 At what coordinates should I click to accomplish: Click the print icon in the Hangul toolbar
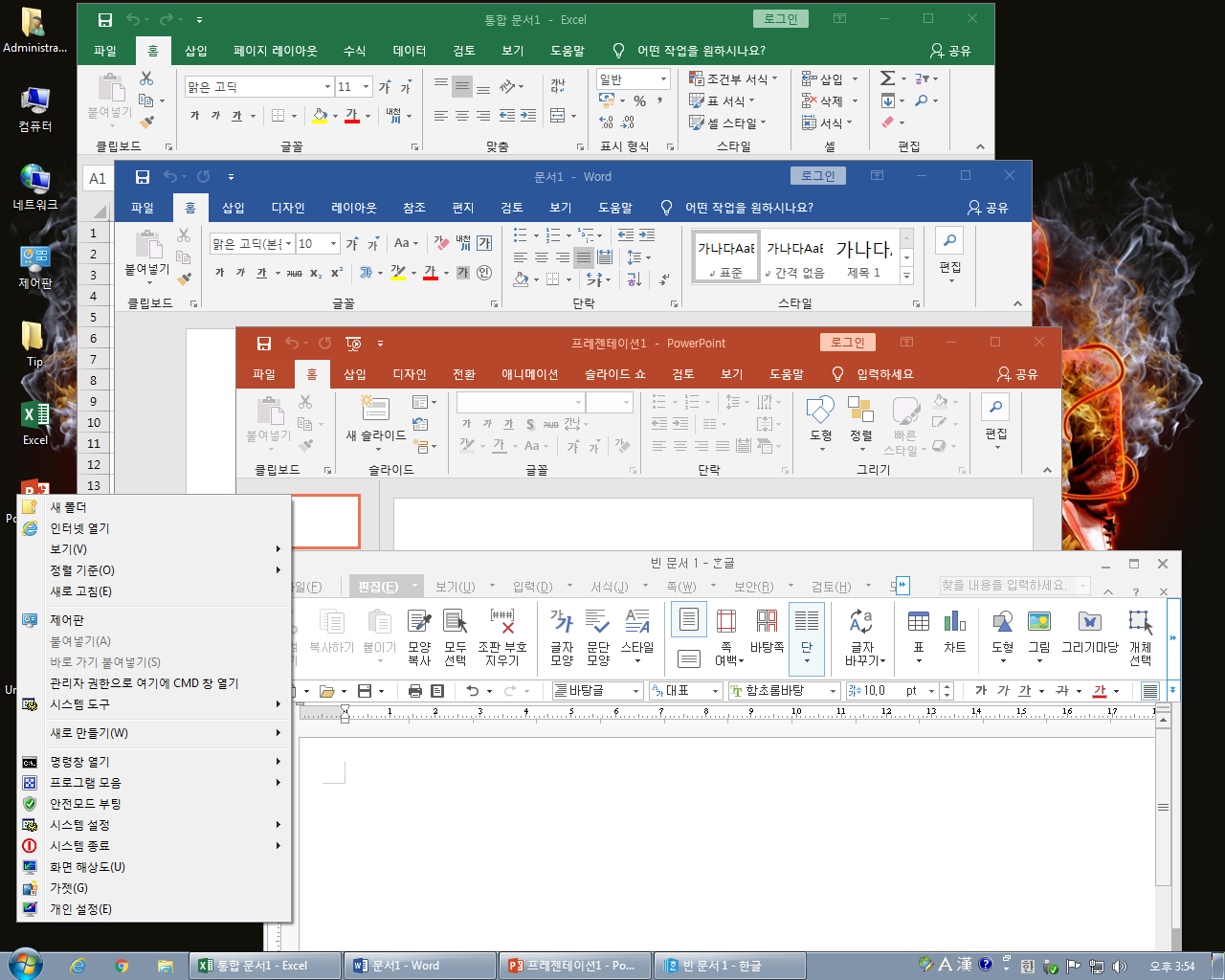click(x=414, y=690)
